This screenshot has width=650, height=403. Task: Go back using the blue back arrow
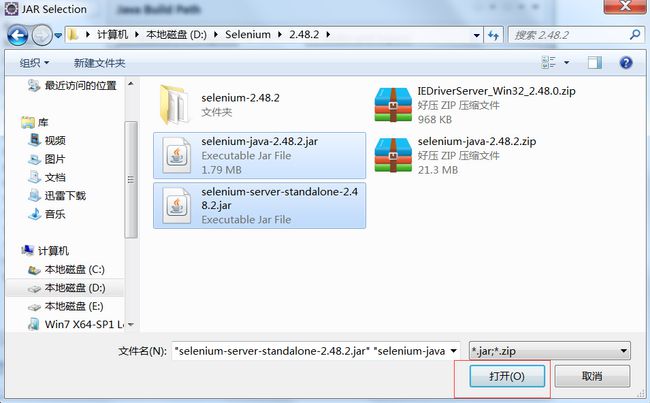click(x=17, y=35)
